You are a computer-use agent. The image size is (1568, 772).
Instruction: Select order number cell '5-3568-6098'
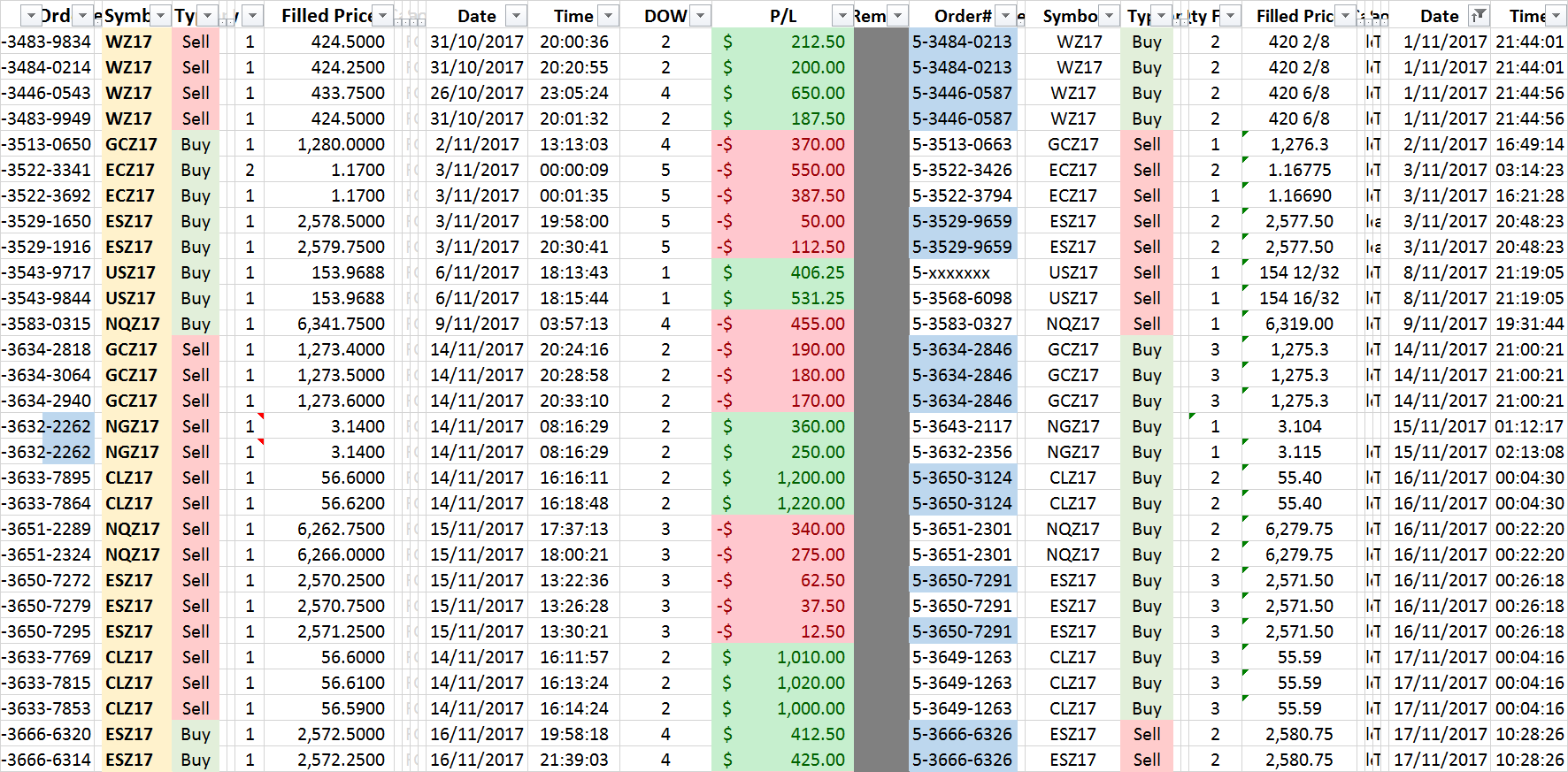point(963,298)
